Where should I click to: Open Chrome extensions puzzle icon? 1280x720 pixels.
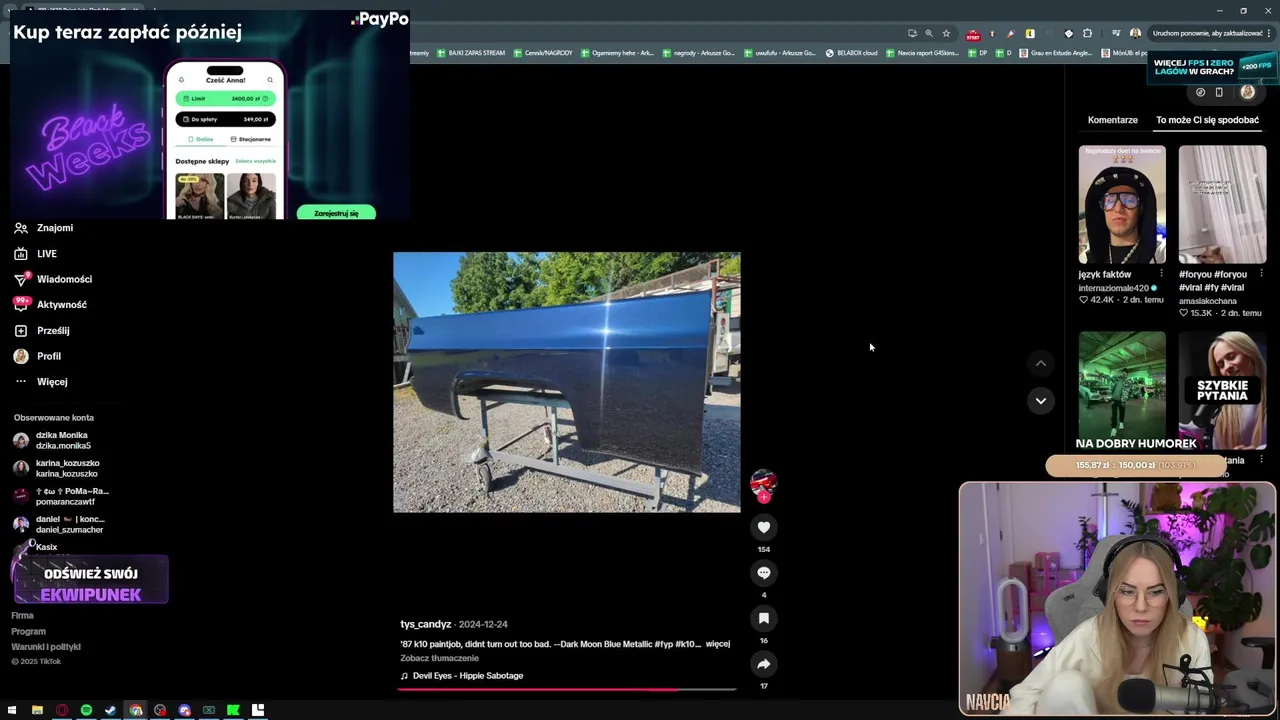(x=1087, y=33)
